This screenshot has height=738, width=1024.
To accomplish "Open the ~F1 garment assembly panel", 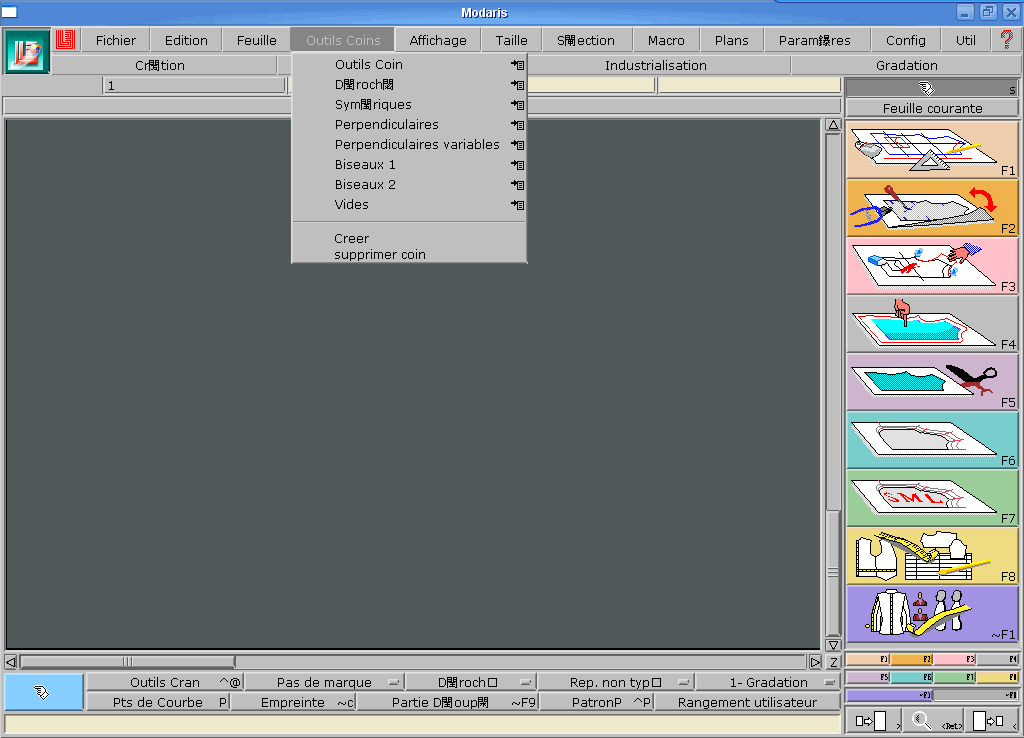I will 932,615.
